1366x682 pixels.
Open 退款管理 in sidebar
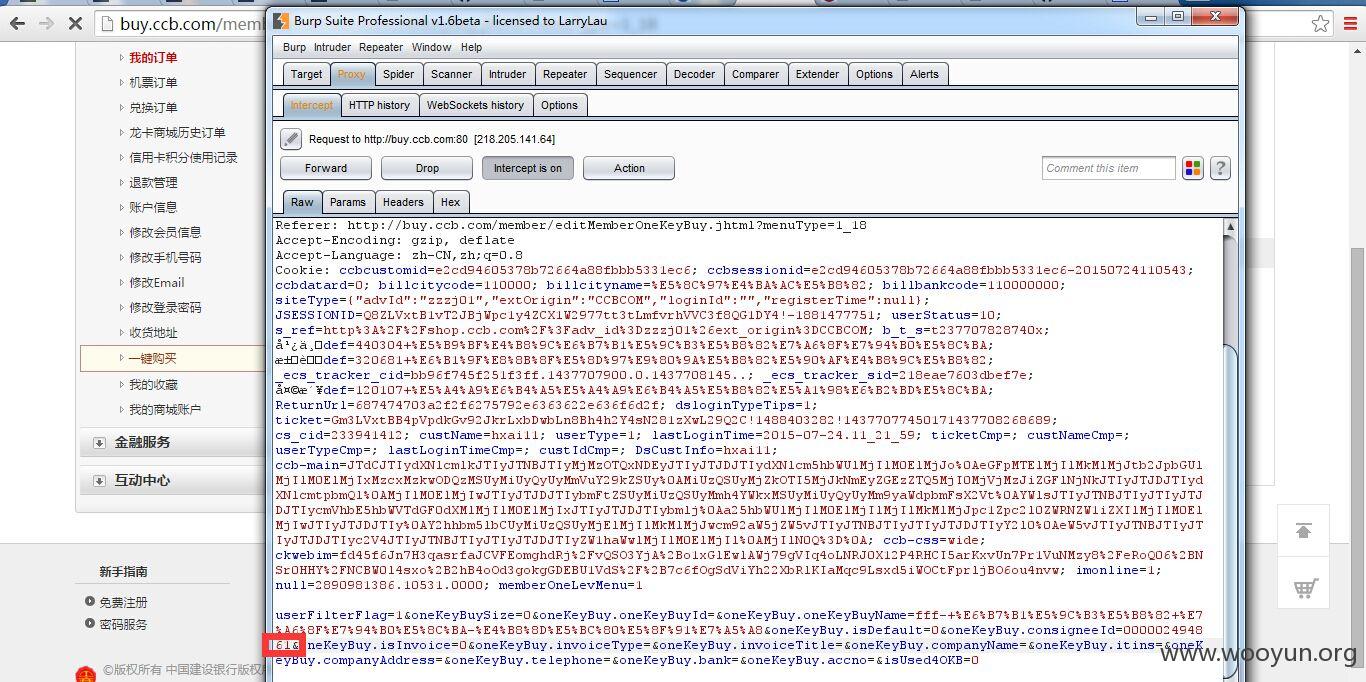pos(153,183)
